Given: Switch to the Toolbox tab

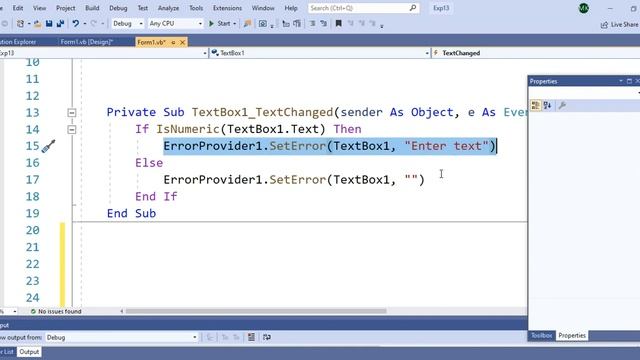Looking at the screenshot, I should coord(542,336).
